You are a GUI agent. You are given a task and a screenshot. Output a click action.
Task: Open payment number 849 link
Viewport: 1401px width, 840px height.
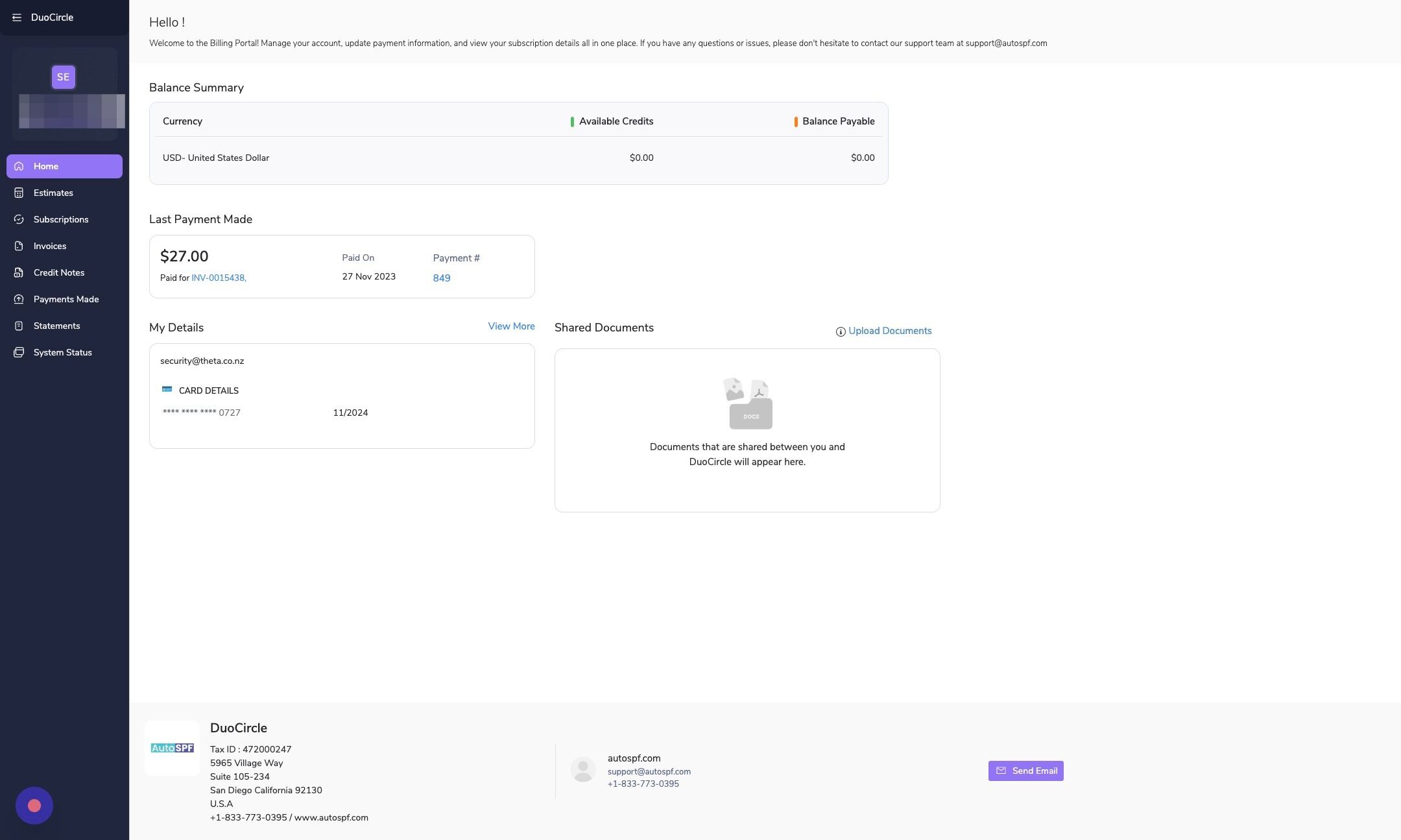click(x=442, y=278)
